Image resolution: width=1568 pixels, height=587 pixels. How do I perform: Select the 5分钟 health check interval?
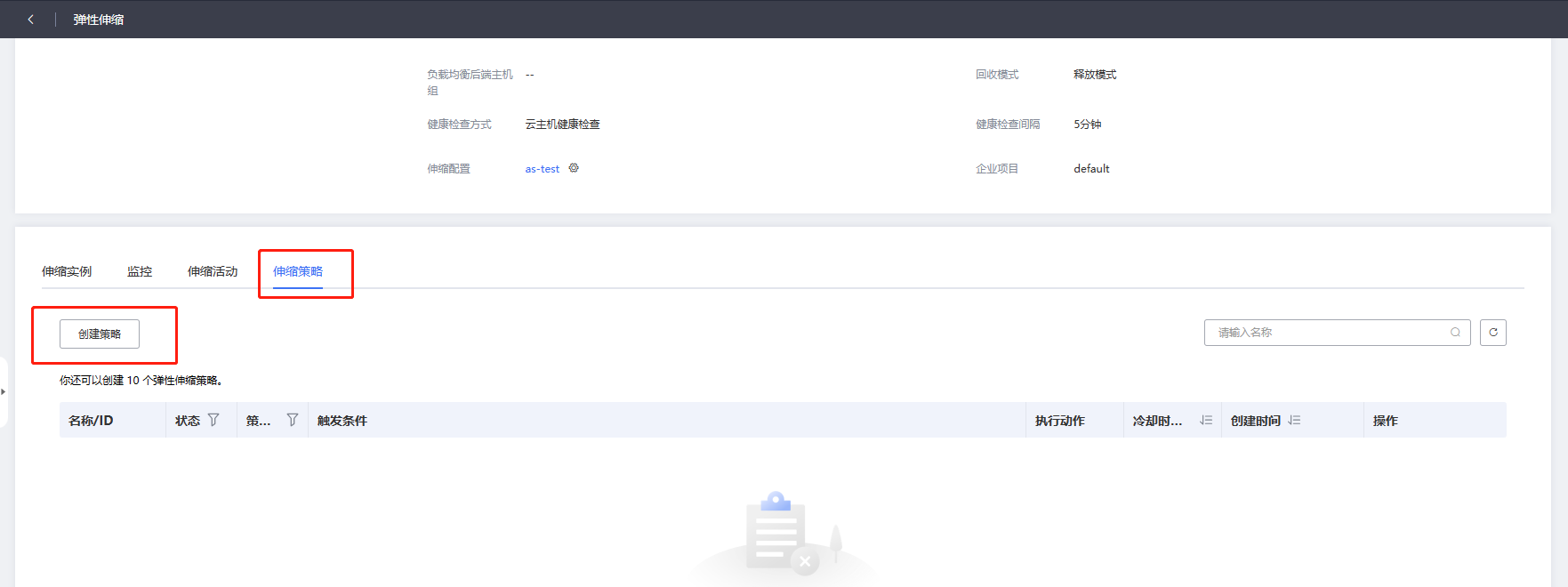click(1088, 125)
